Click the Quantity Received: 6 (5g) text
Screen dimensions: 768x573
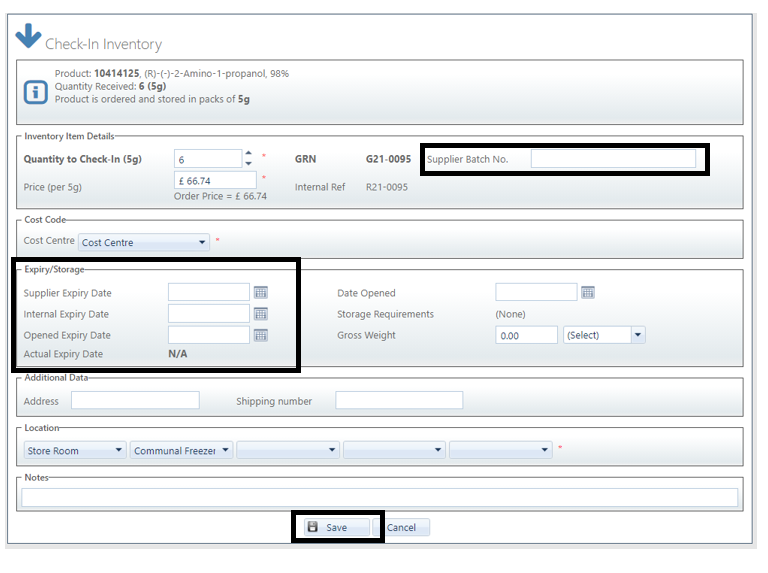click(x=110, y=86)
